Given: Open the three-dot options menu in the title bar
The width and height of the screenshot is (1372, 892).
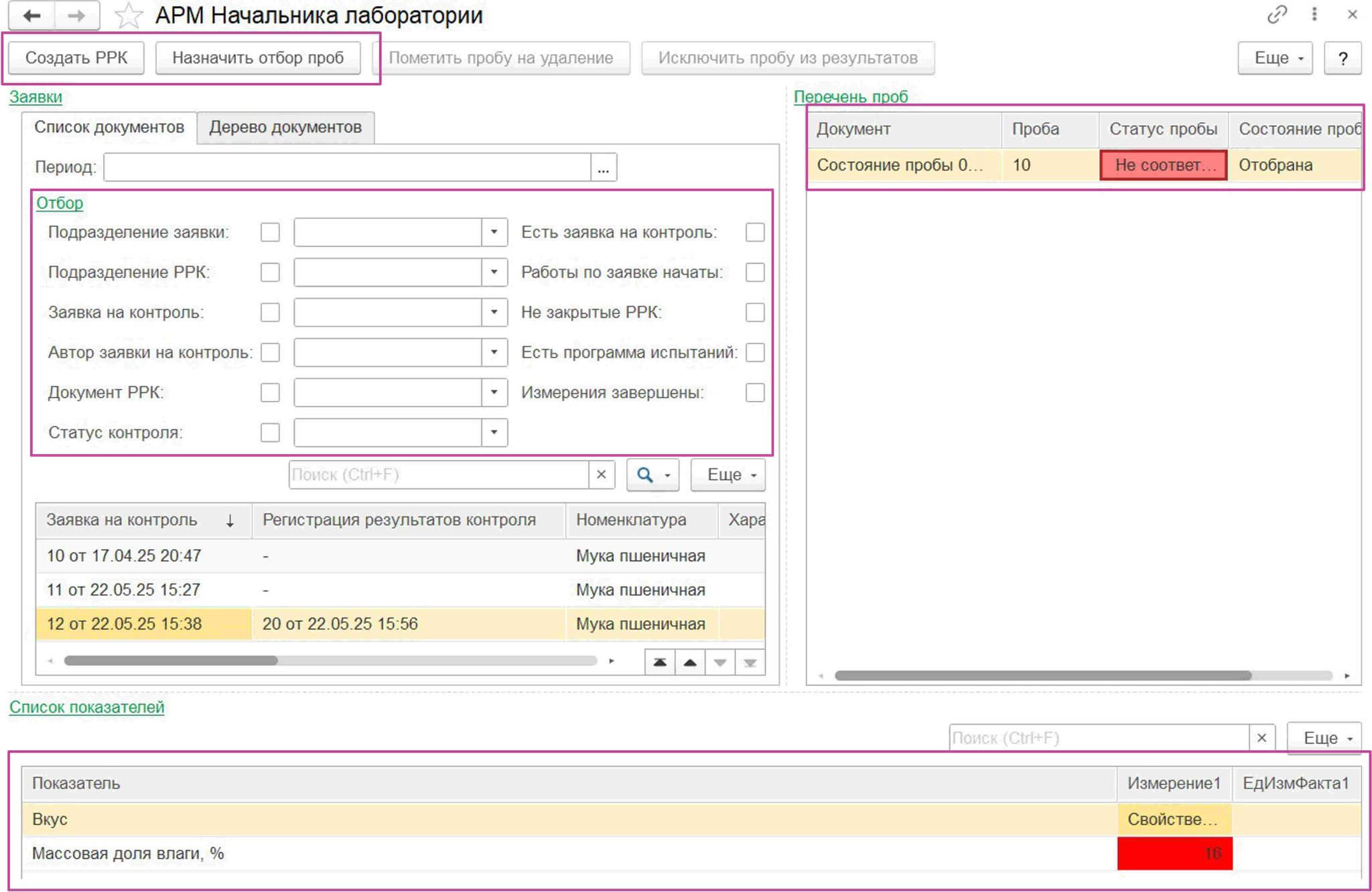Looking at the screenshot, I should click(x=1314, y=14).
